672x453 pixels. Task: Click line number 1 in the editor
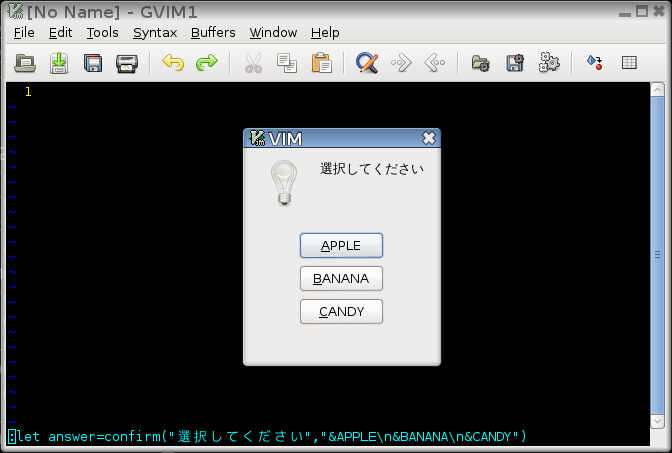pos(28,91)
